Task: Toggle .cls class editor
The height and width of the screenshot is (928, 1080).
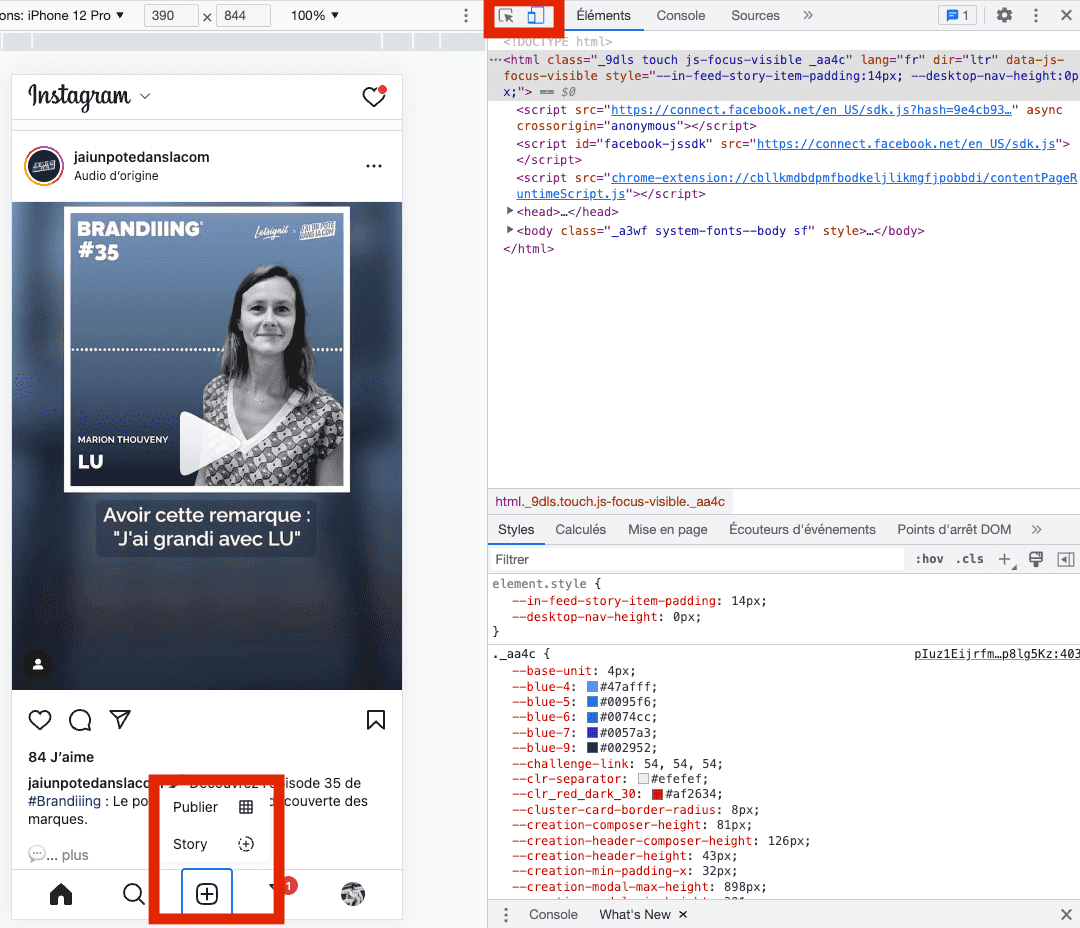Action: coord(969,559)
